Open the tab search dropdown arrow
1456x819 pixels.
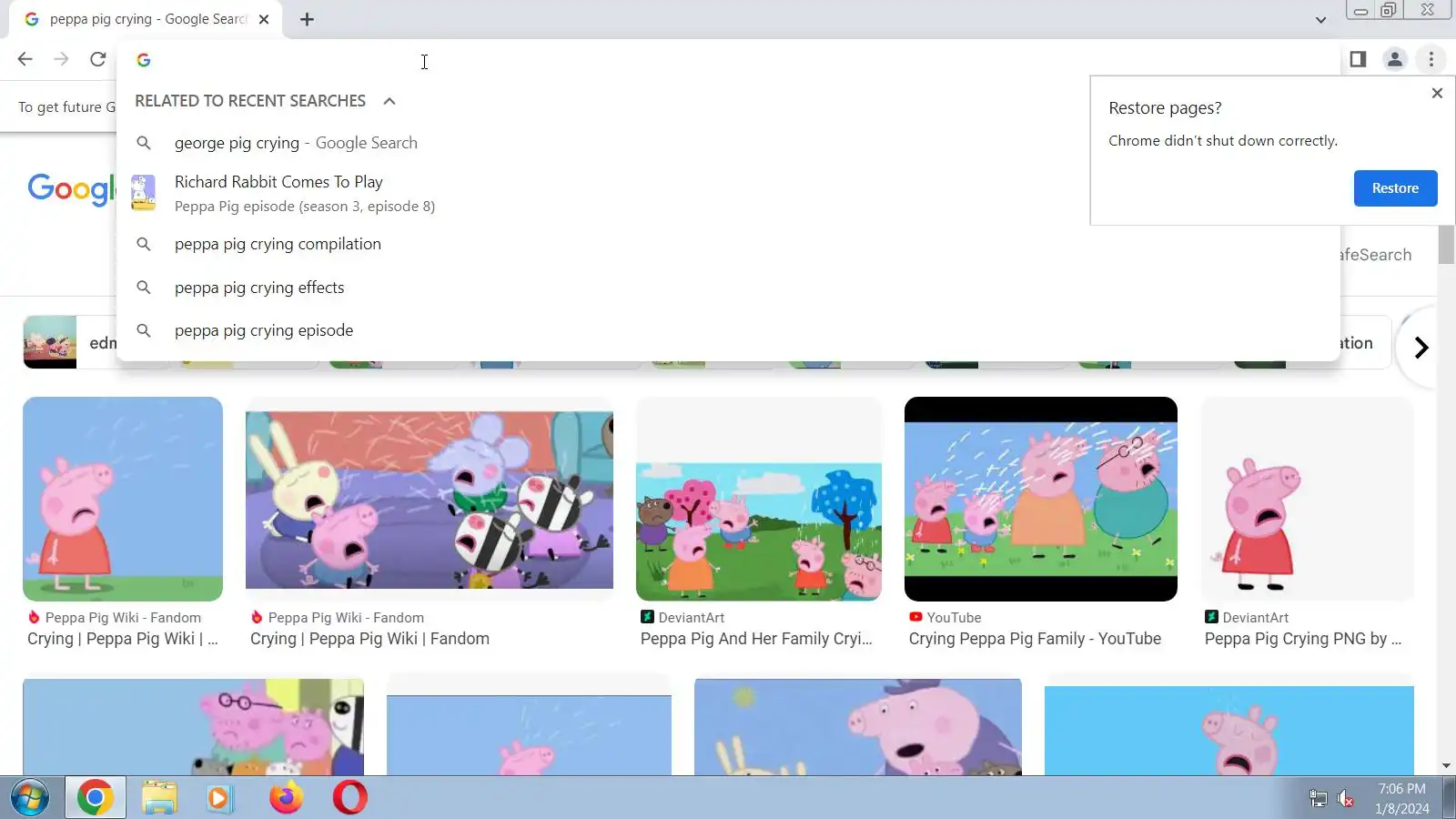click(1320, 20)
